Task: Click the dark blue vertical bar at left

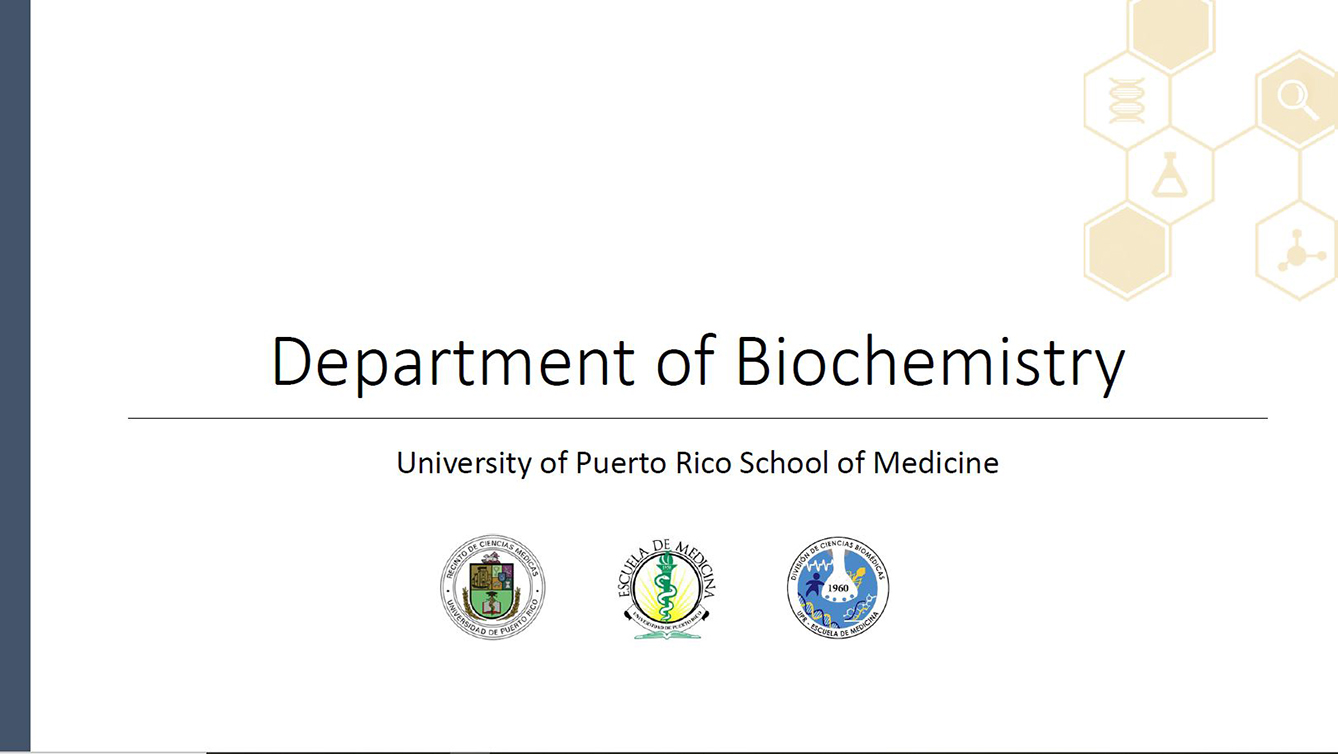Action: coord(15,377)
